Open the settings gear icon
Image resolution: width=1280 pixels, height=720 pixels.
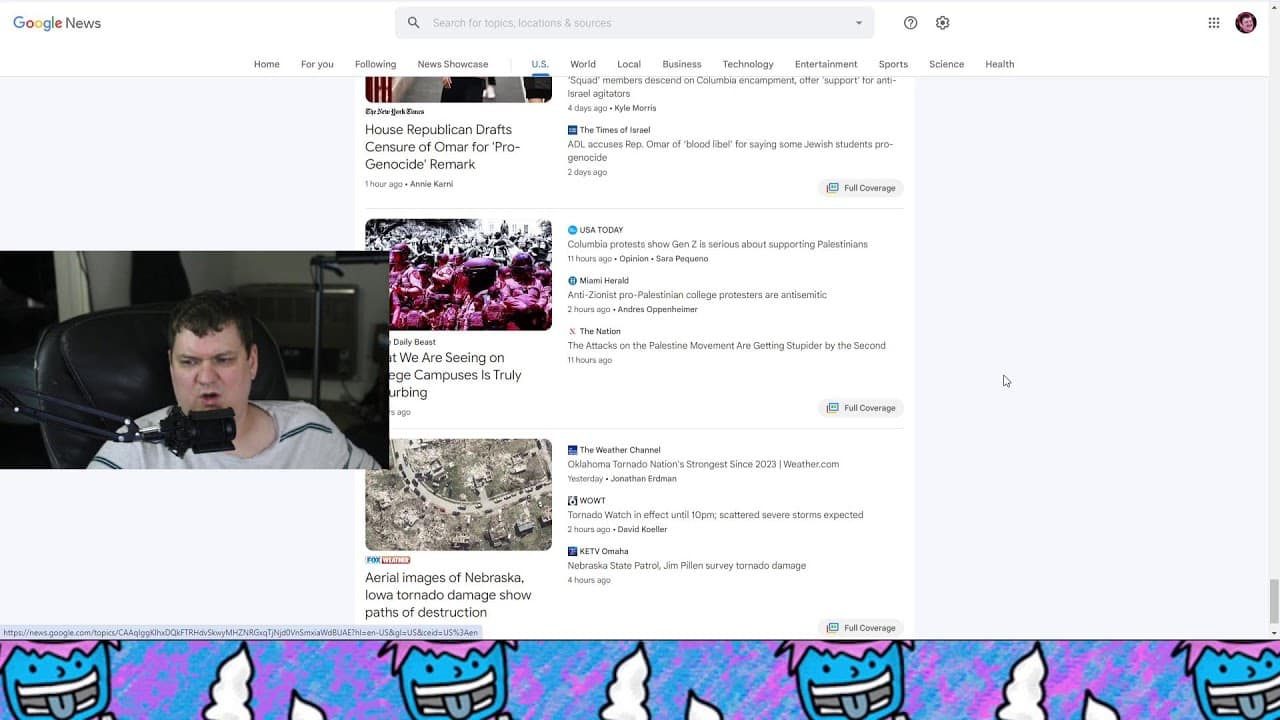click(x=942, y=23)
